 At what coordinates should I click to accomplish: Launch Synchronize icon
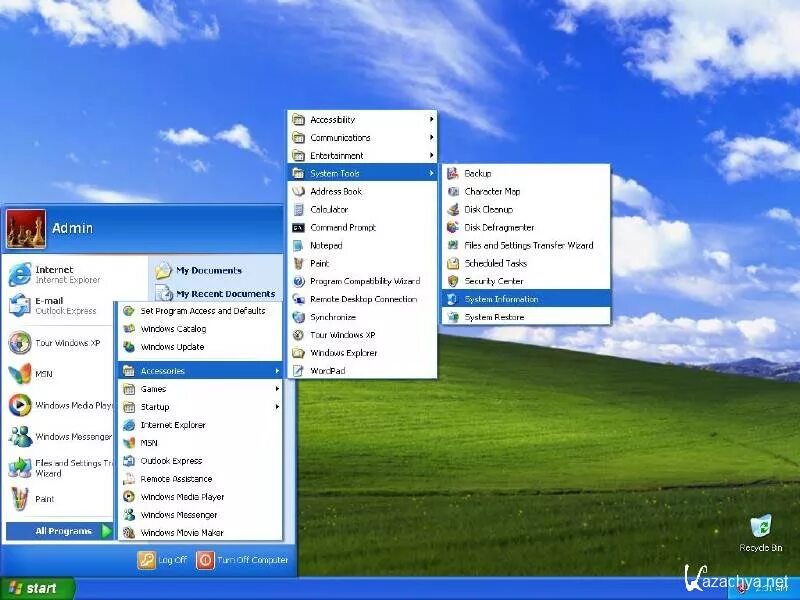pyautogui.click(x=298, y=317)
